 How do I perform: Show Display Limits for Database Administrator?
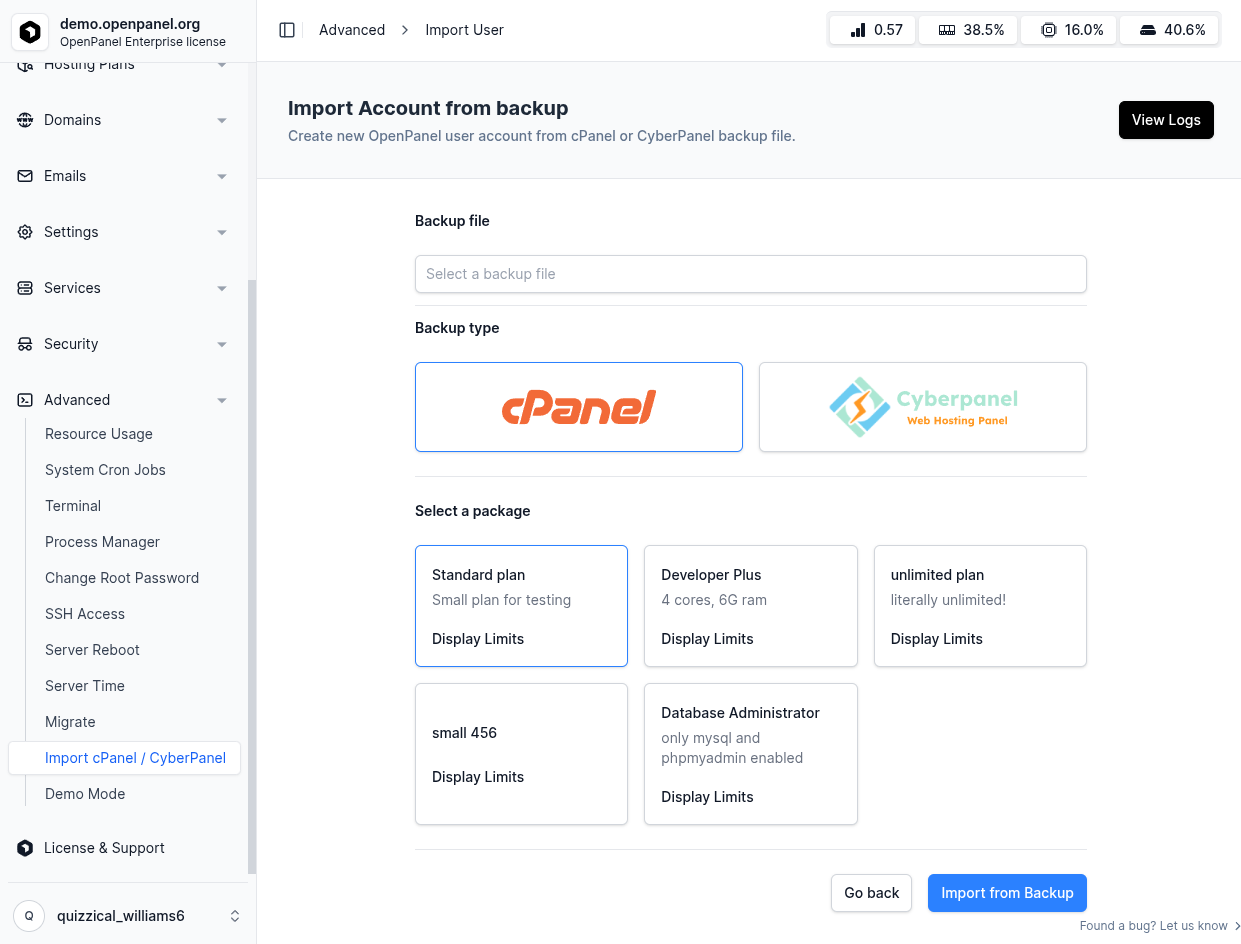click(x=707, y=797)
